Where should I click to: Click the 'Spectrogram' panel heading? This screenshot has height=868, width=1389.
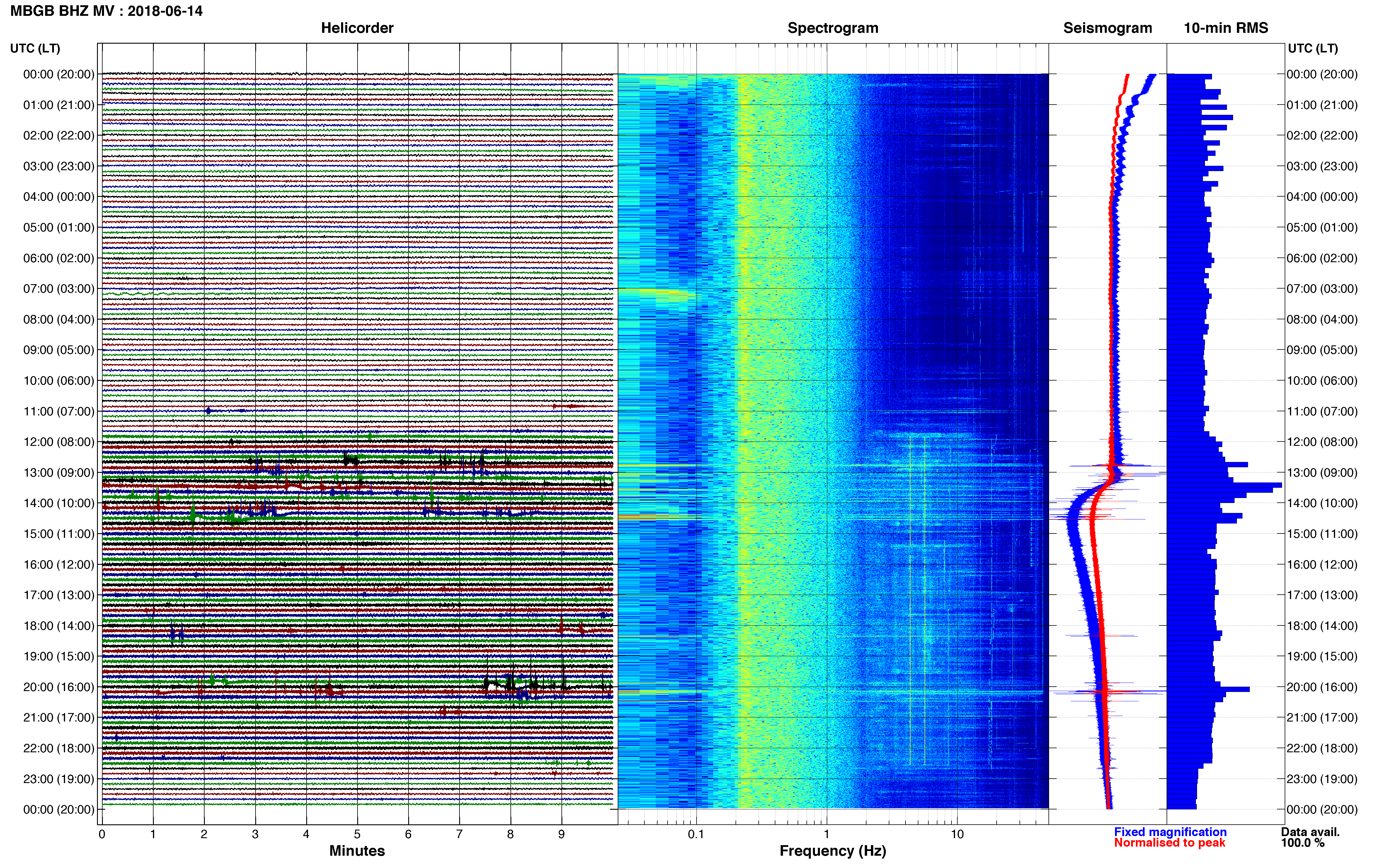click(x=833, y=28)
